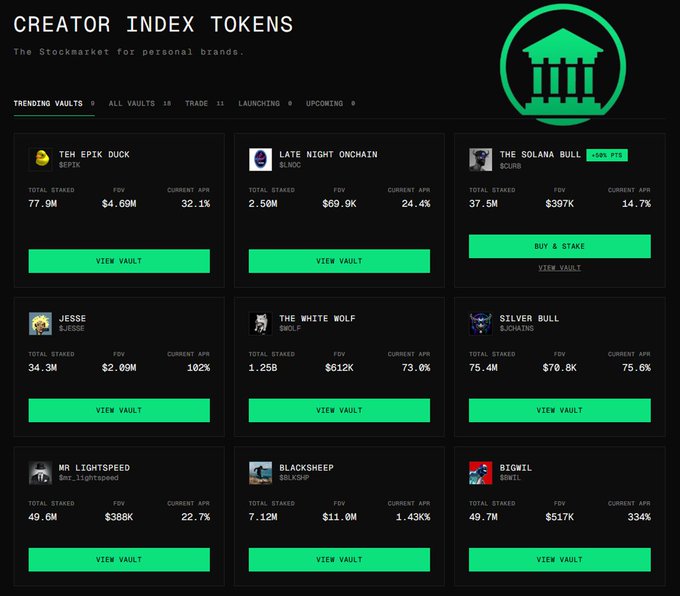The width and height of the screenshot is (680, 596).
Task: Click the $4.69M FDV value
Action: click(119, 203)
